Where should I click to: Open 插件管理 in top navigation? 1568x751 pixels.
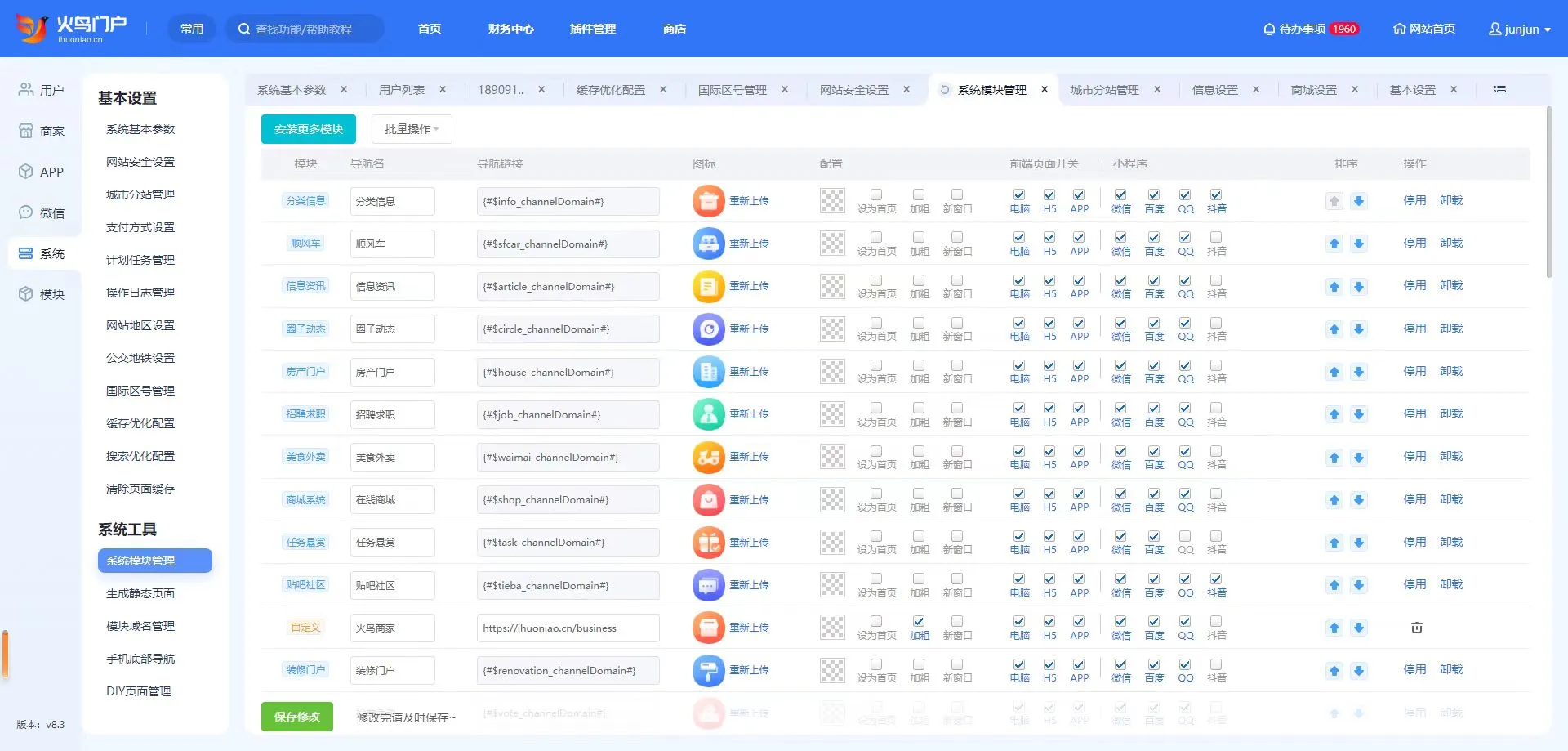[x=593, y=29]
